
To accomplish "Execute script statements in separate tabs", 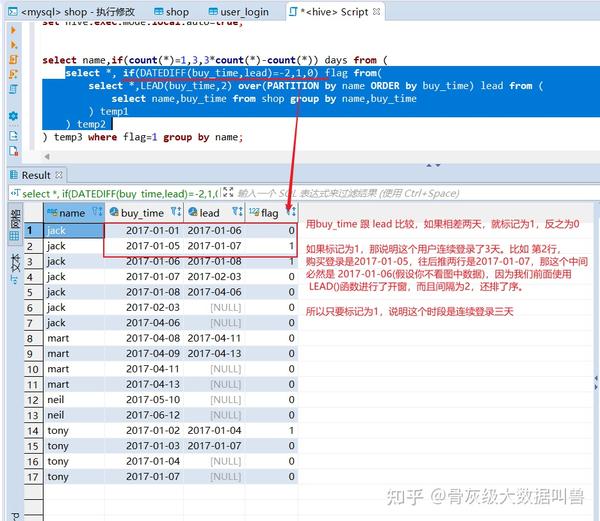I will 13,74.
